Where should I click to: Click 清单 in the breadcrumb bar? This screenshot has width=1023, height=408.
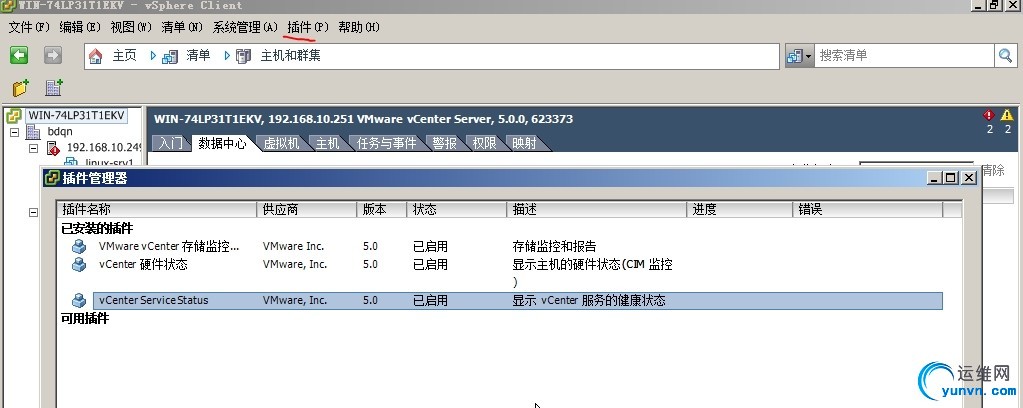(198, 56)
